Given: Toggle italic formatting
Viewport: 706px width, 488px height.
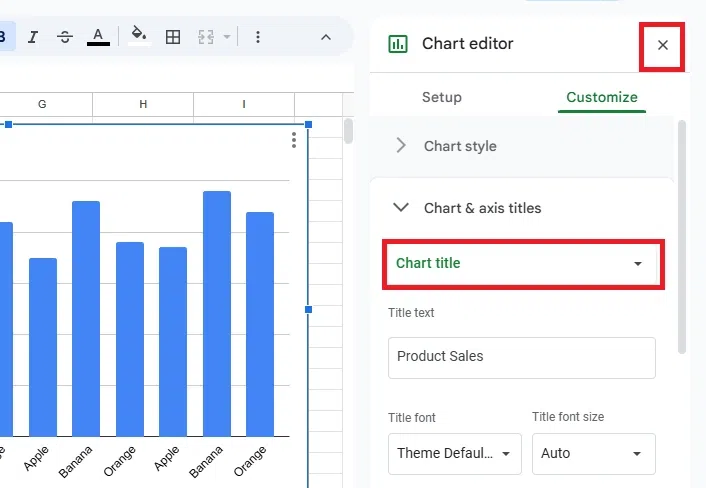Looking at the screenshot, I should (33, 37).
